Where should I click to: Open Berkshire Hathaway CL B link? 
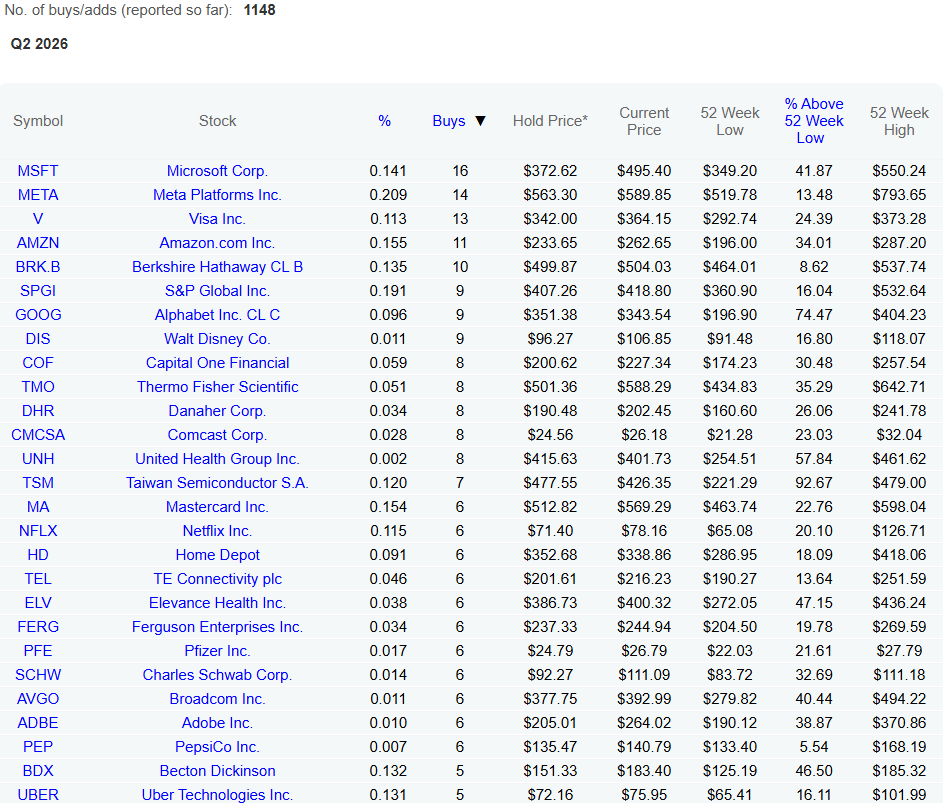[217, 267]
